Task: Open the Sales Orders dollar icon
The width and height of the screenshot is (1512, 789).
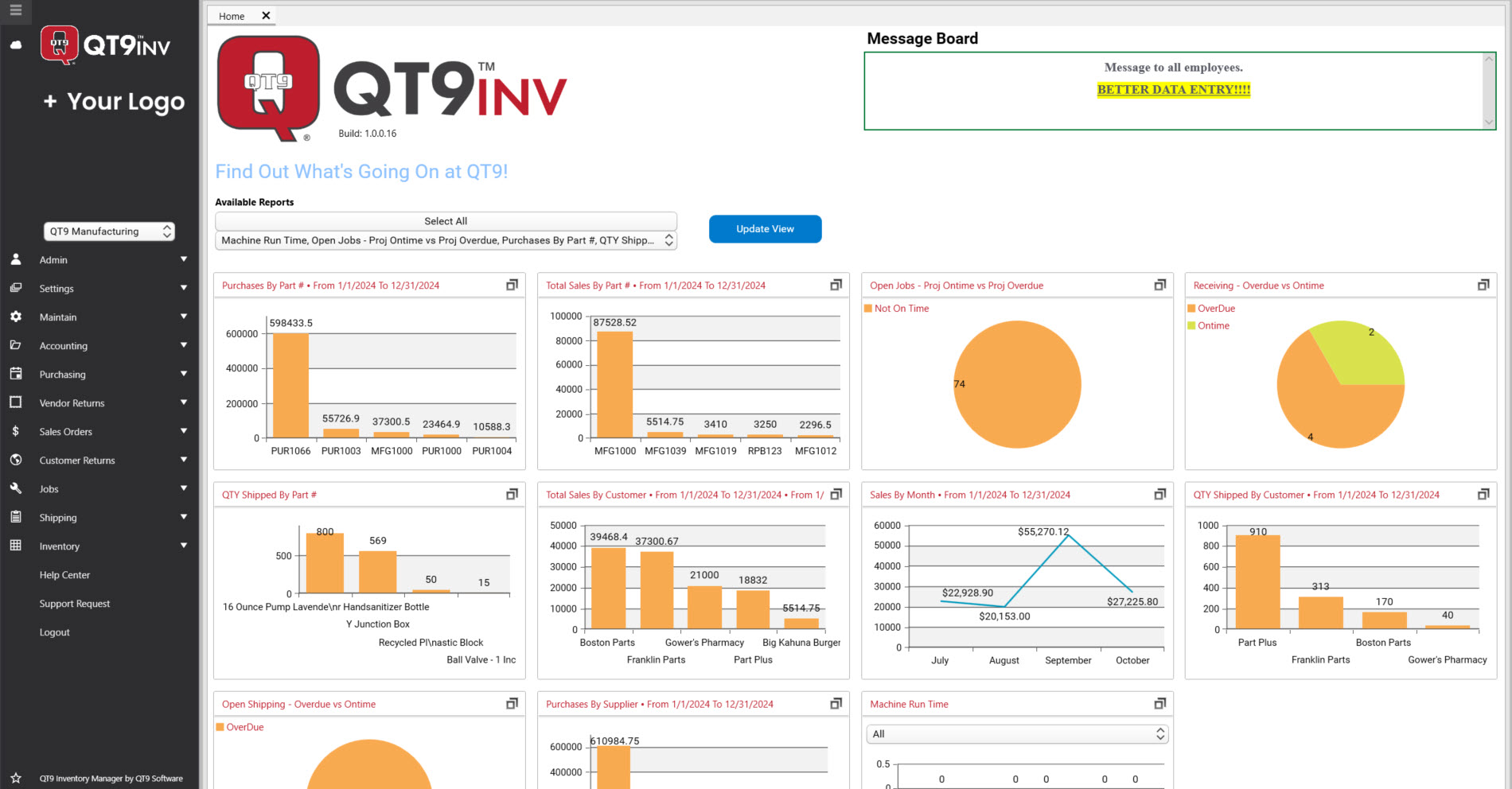Action: click(16, 431)
